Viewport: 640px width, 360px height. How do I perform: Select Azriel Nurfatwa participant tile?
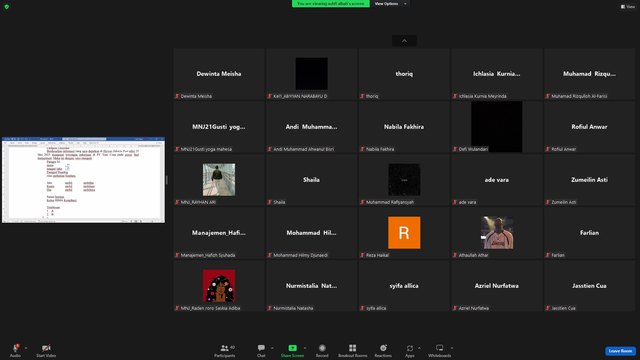497,286
